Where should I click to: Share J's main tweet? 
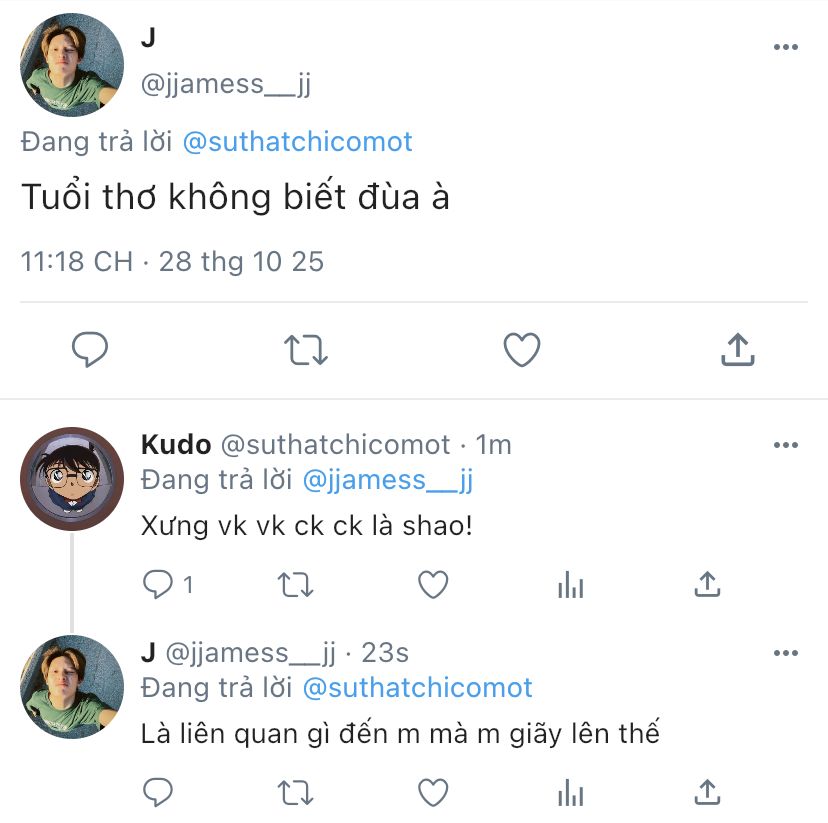[737, 349]
